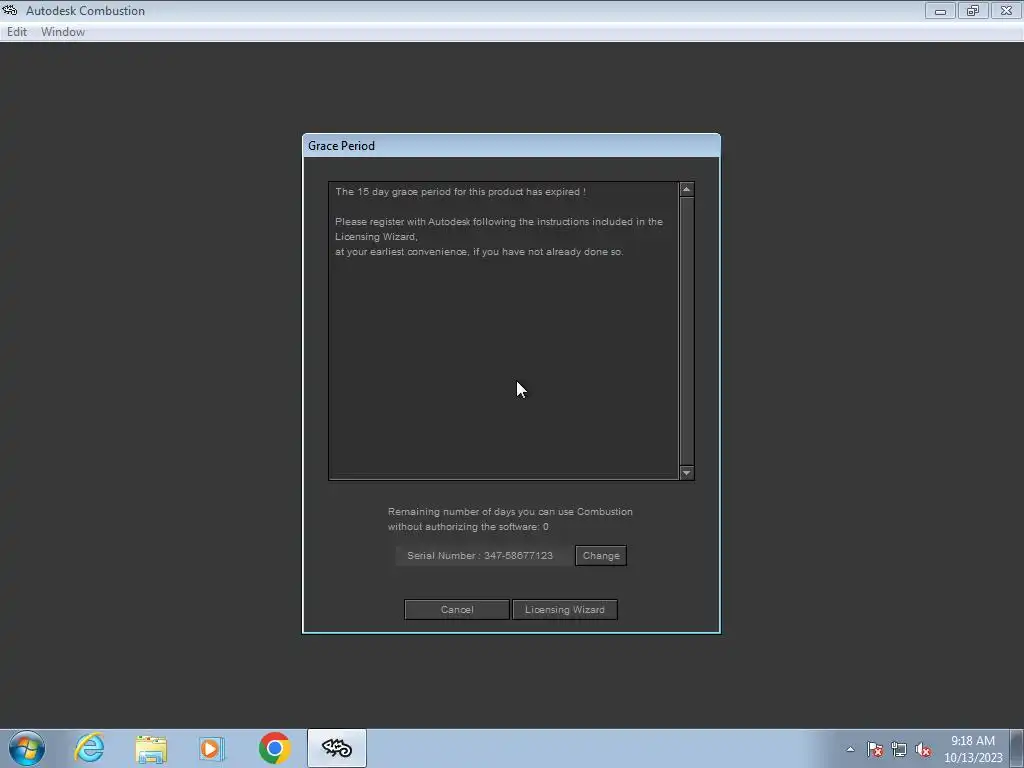Close the Autodesk Combustion window
The image size is (1024, 768).
[1006, 10]
